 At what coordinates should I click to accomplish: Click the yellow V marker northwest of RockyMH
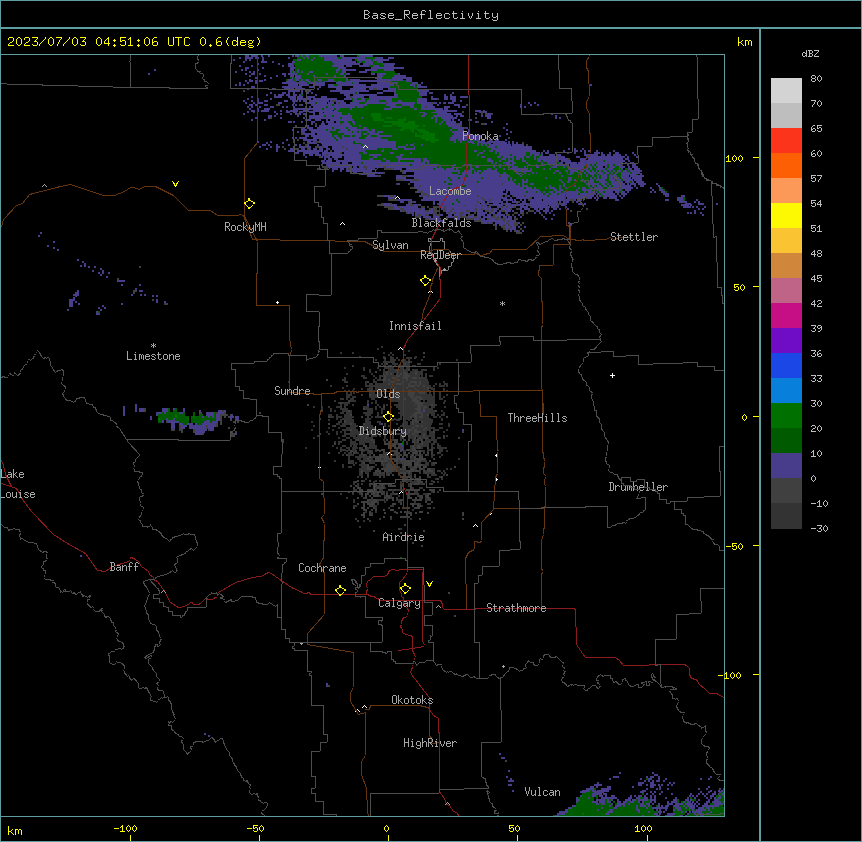tap(175, 184)
